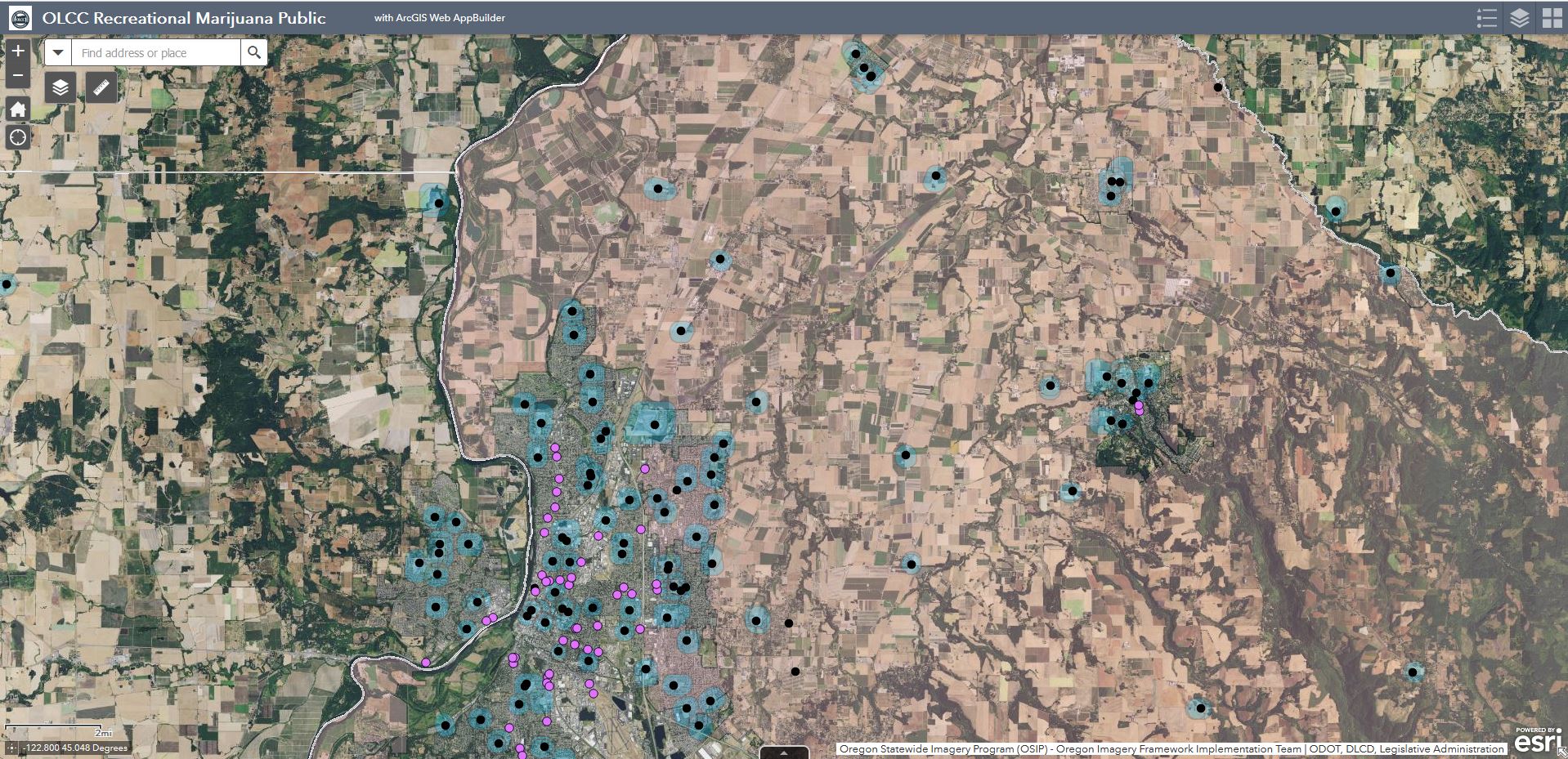Click coordinate locator icon beside the degrees readout

coord(11,748)
